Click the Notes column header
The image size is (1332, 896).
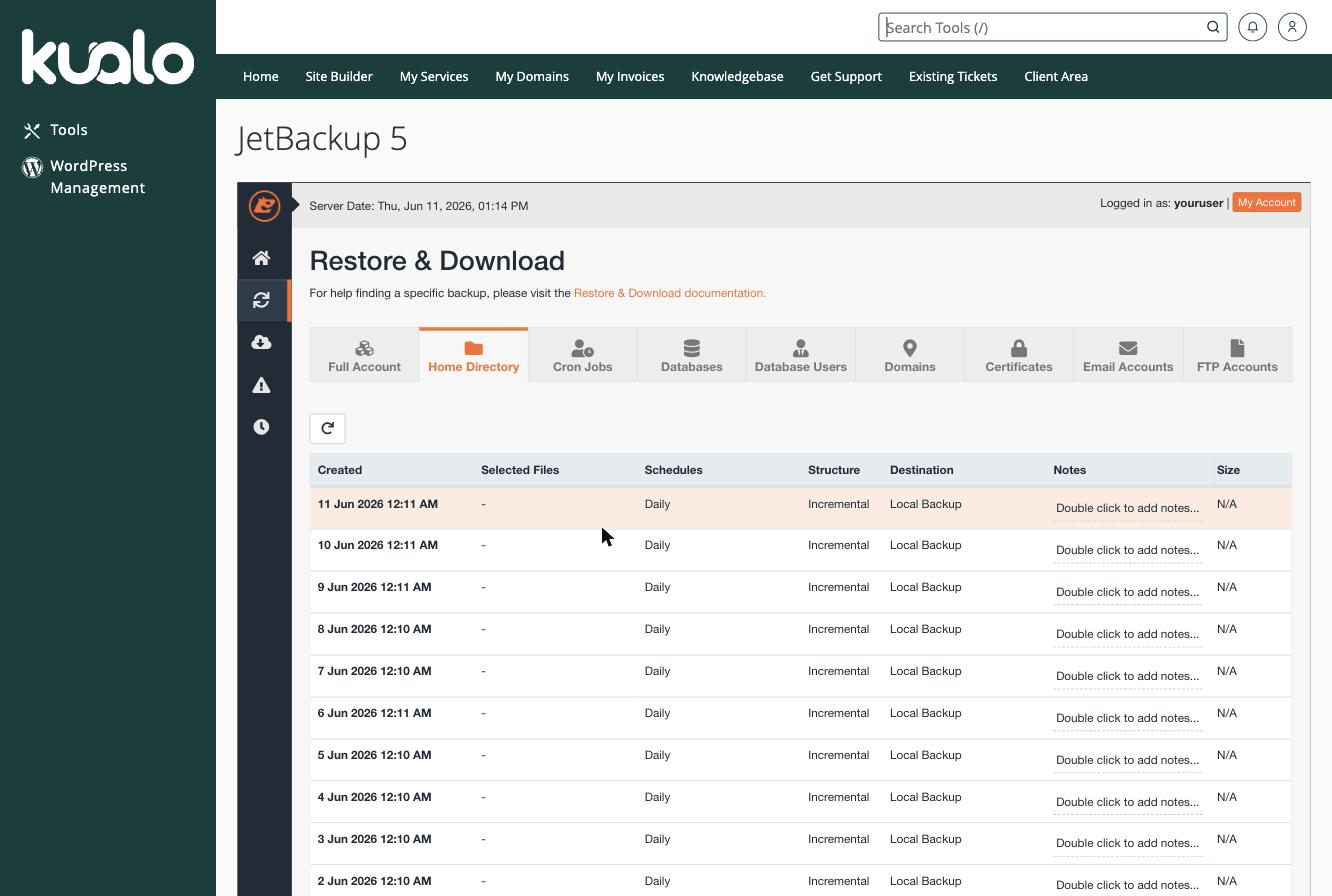click(x=1069, y=470)
